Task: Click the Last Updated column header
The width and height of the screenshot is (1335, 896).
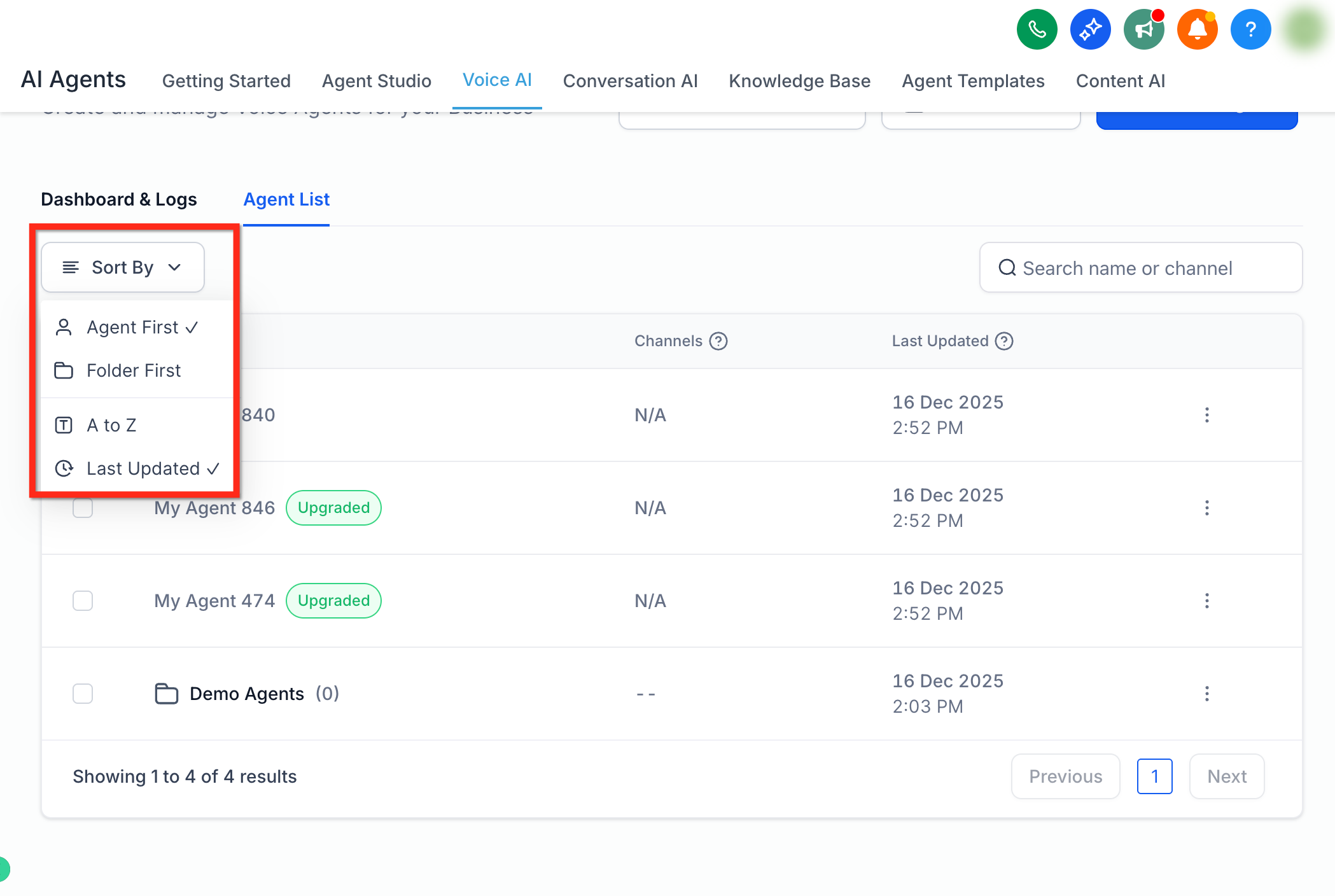Action: pyautogui.click(x=940, y=341)
